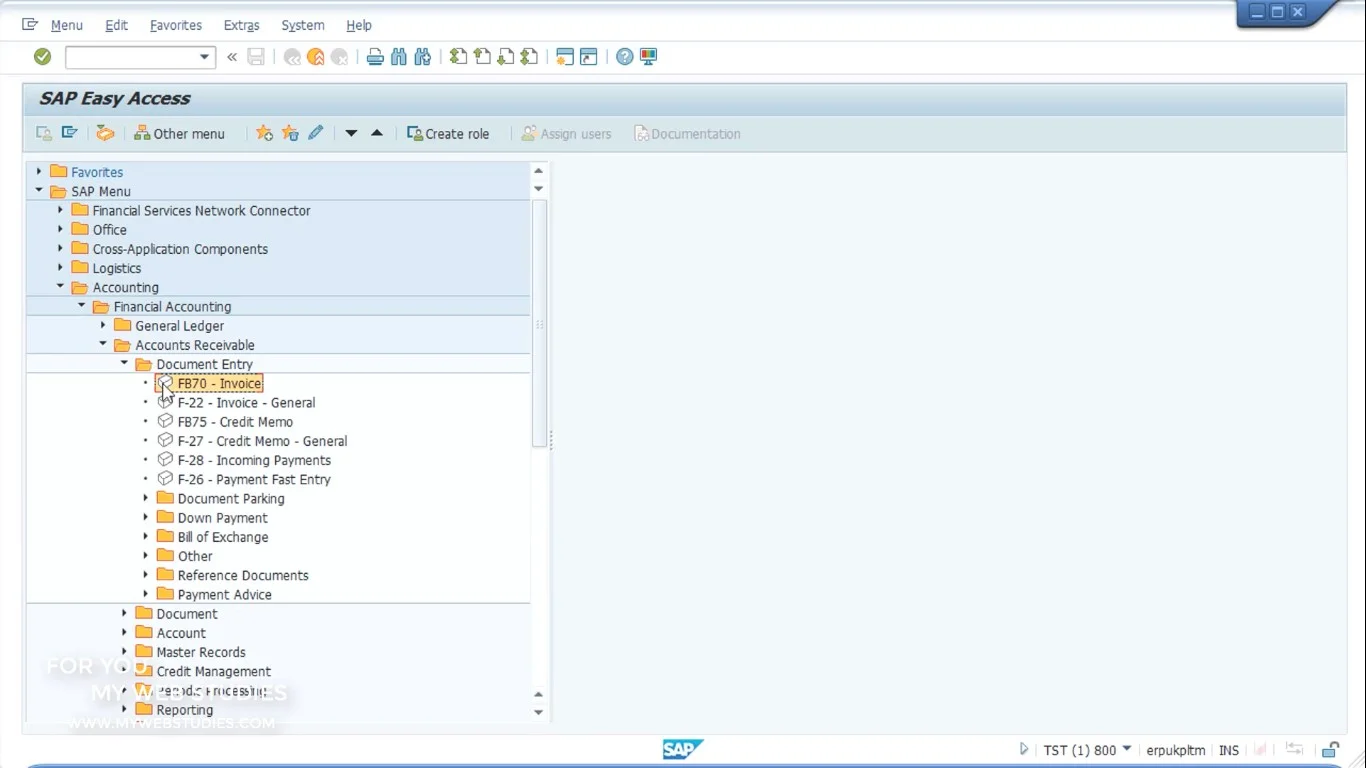Screen dimensions: 1366x768
Task: Collapse the Document Entry folder
Action: 124,364
